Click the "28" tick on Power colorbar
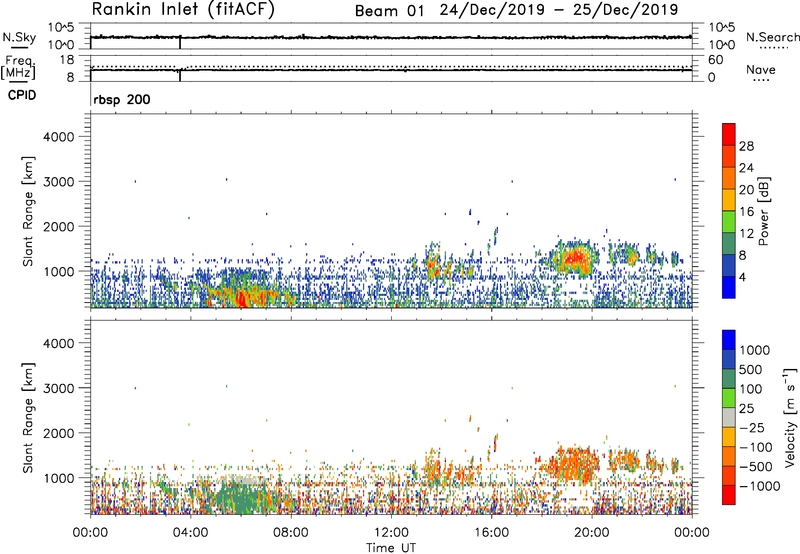This screenshot has height=554, width=800. tap(746, 146)
